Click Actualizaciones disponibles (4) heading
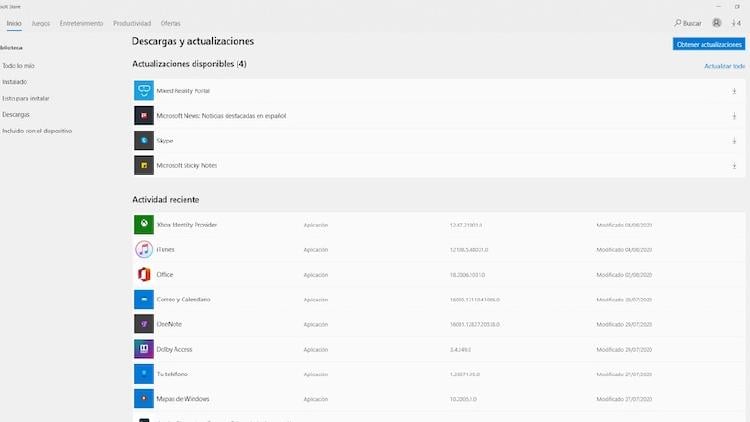 [189, 64]
